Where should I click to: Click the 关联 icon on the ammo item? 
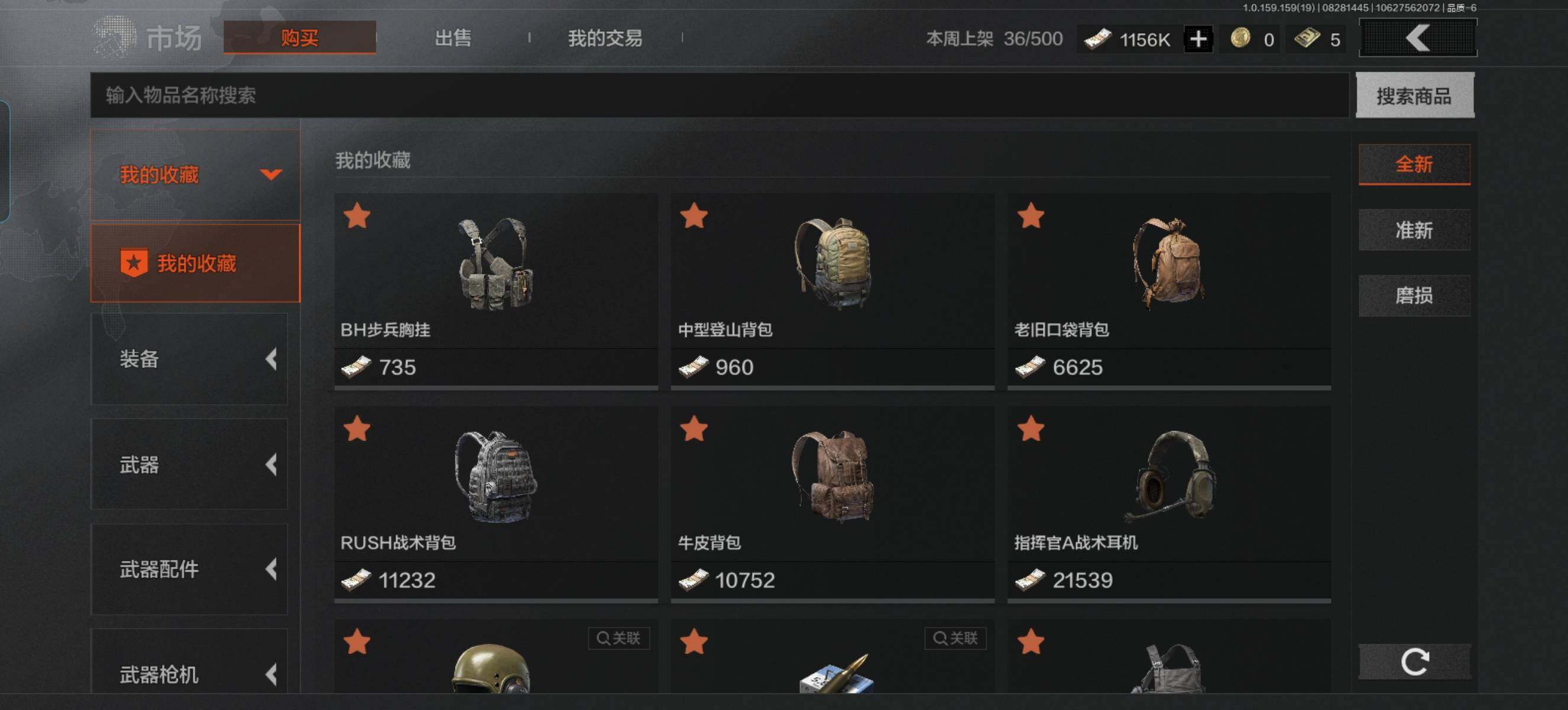(955, 638)
